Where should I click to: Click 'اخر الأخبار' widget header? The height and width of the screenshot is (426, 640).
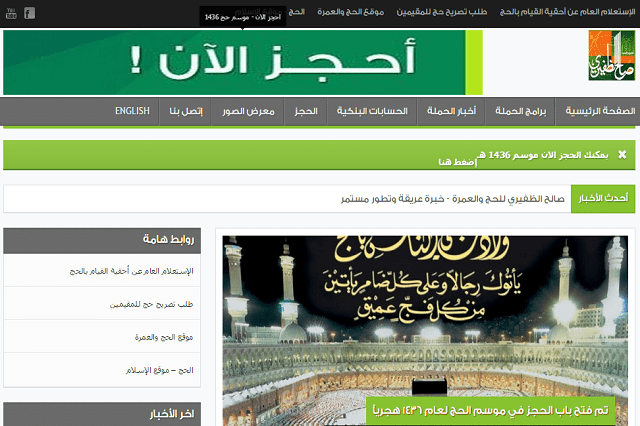coord(102,414)
